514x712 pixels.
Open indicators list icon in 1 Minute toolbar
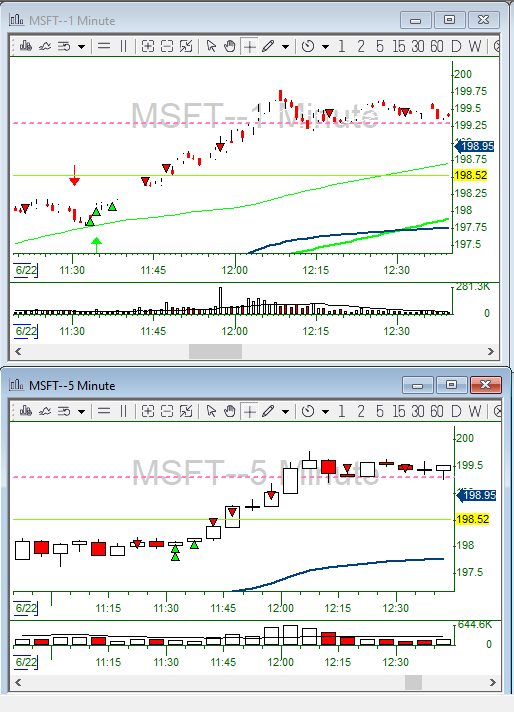(x=64, y=46)
